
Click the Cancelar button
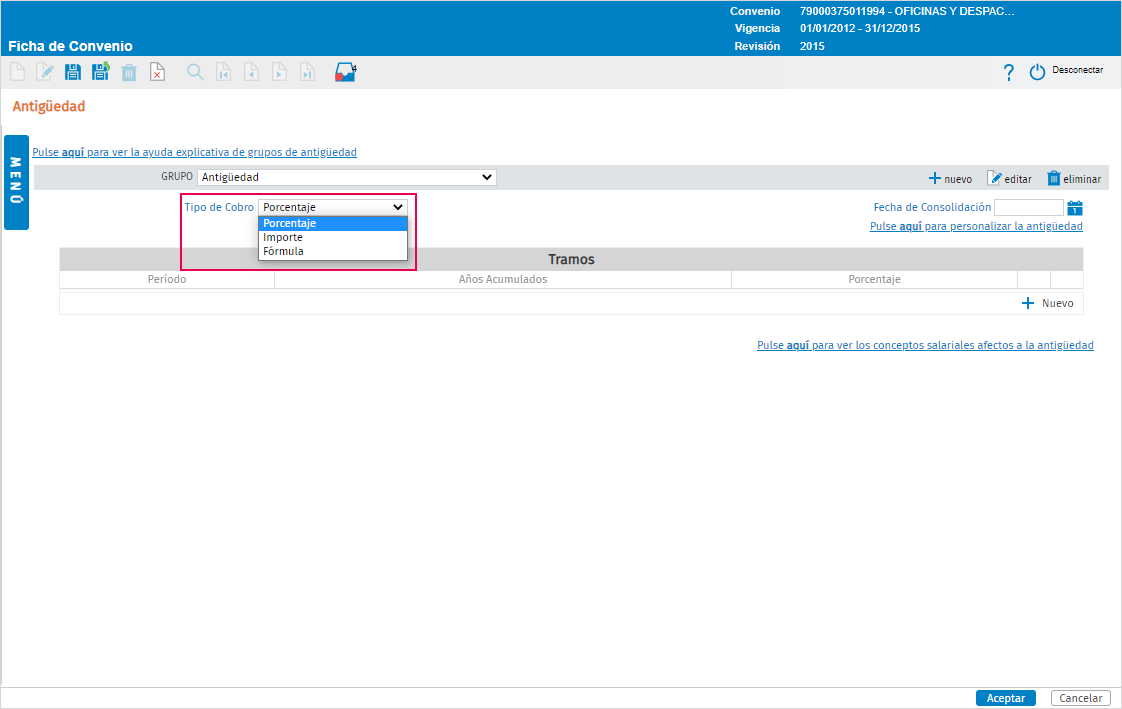(x=1080, y=698)
